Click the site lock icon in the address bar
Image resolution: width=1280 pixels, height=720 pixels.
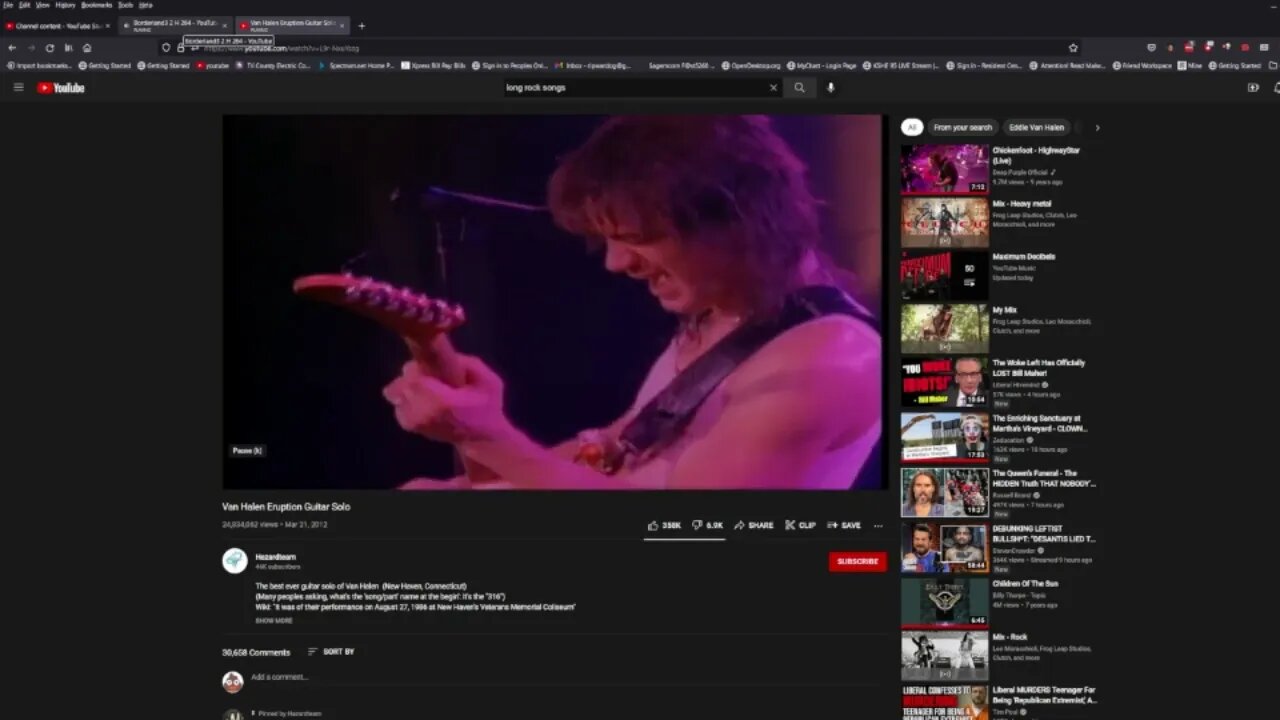click(181, 48)
